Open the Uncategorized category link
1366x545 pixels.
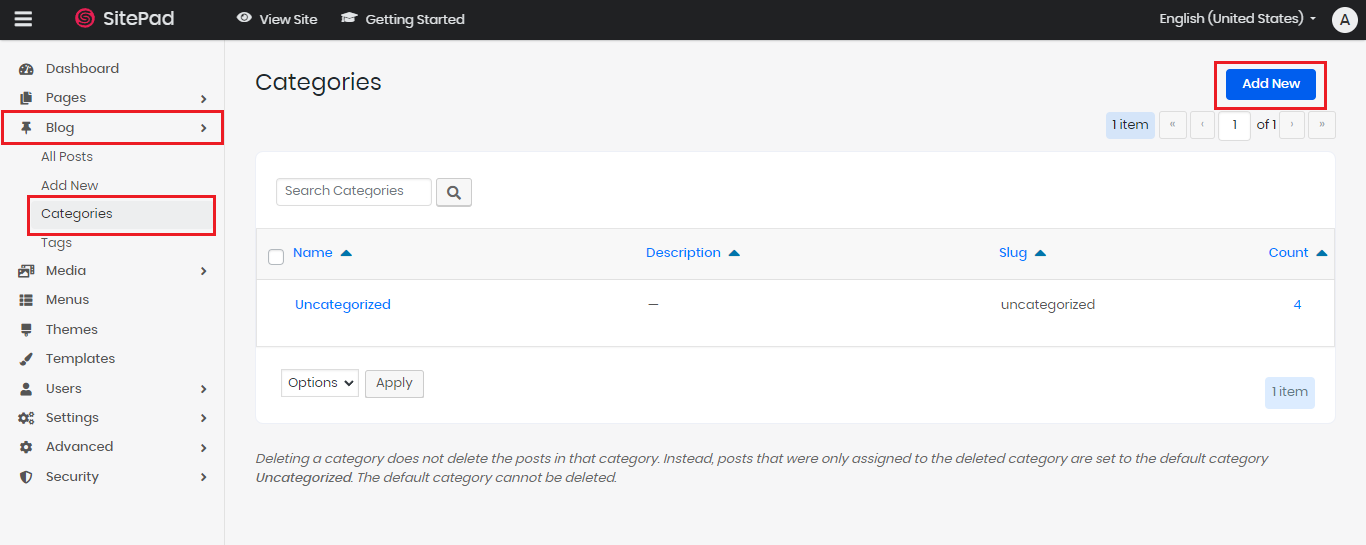342,305
